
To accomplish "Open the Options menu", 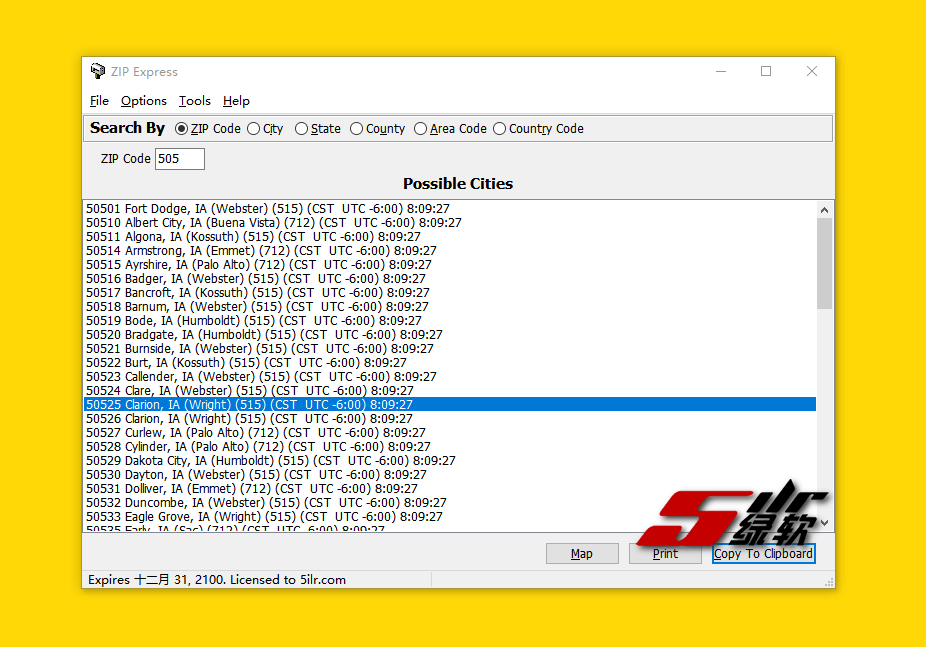I will tap(144, 101).
